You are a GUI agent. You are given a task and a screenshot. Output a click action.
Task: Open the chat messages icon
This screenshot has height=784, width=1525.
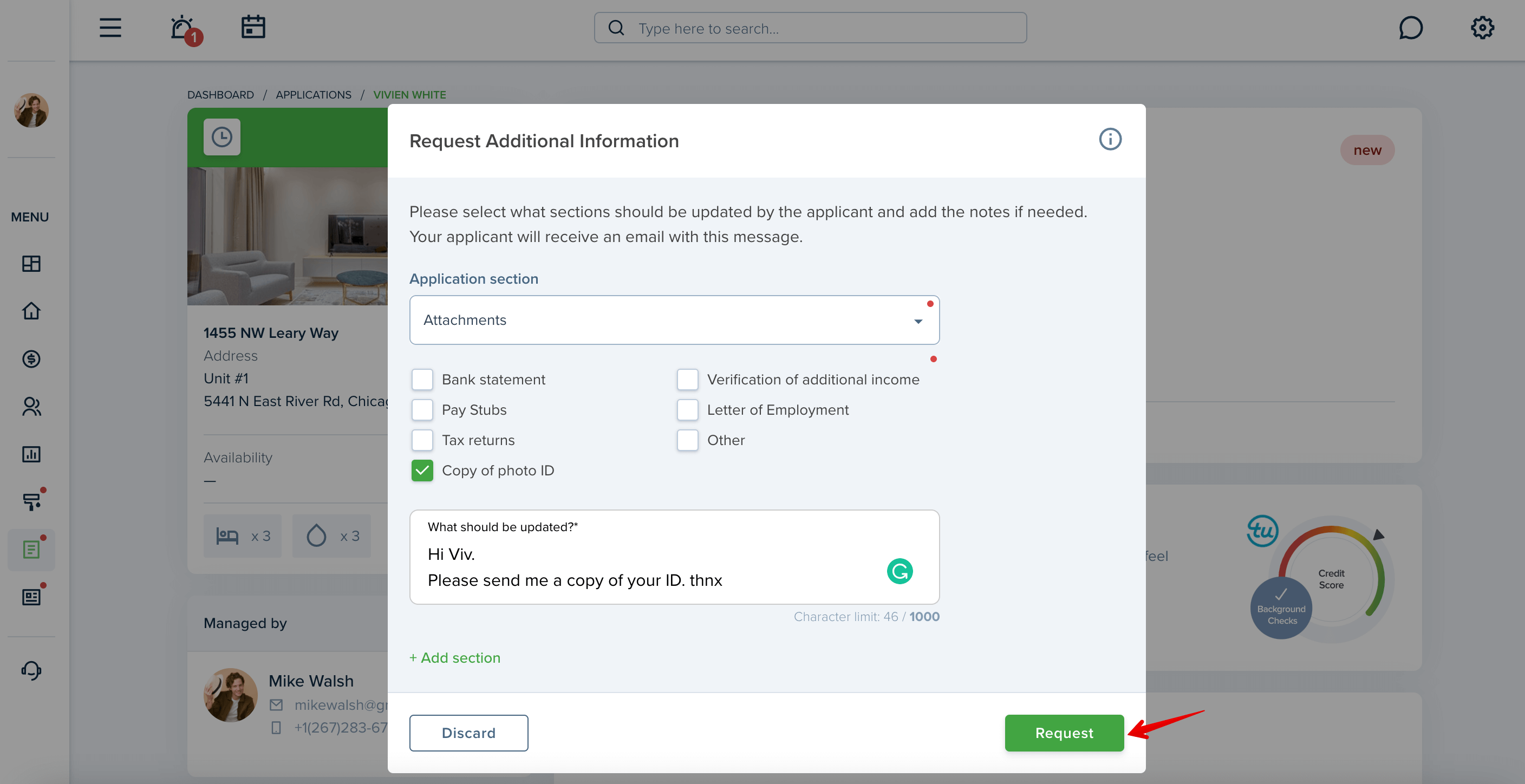(1411, 28)
